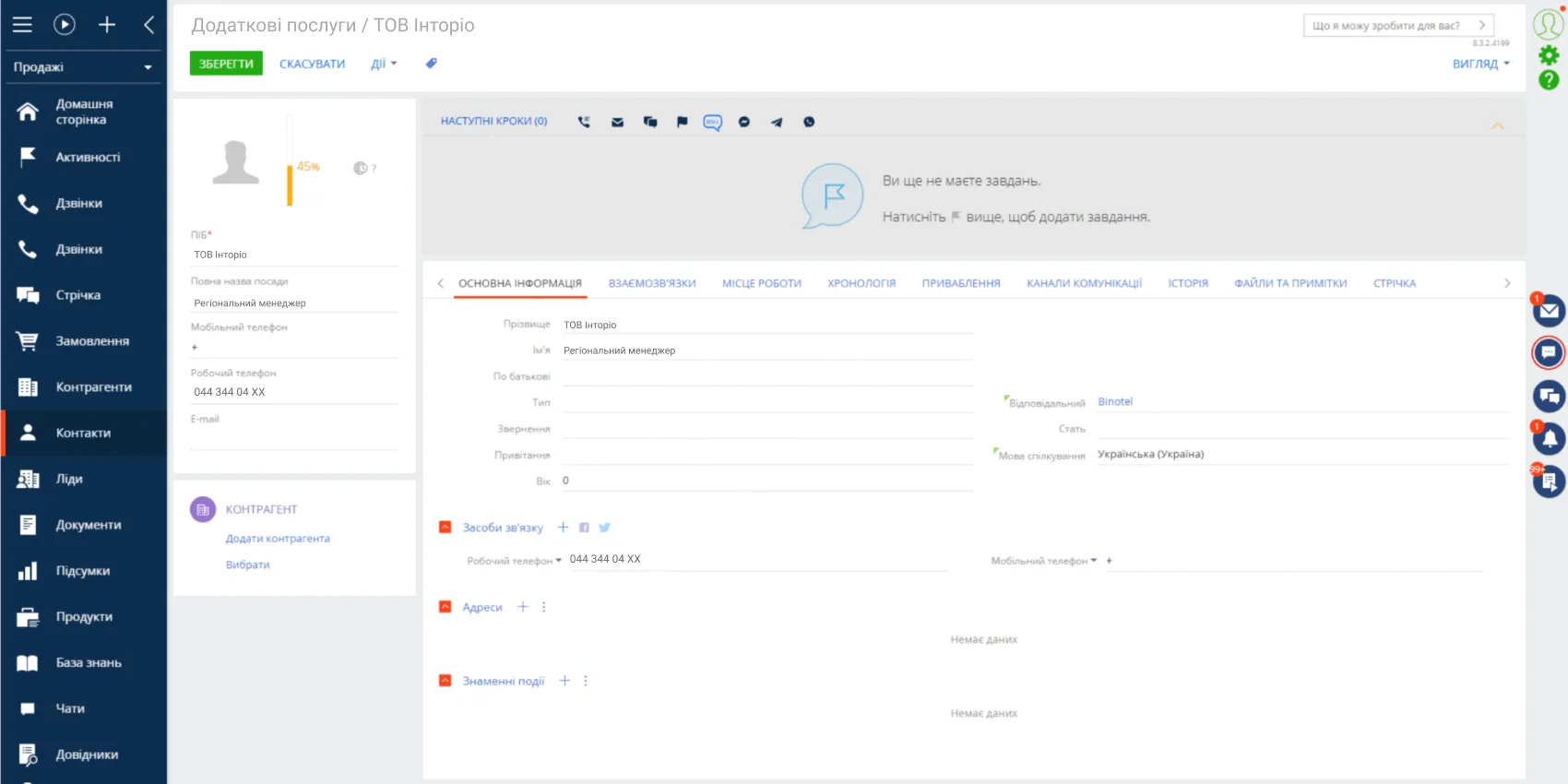Open Контрагенти section in sidebar

(83, 387)
